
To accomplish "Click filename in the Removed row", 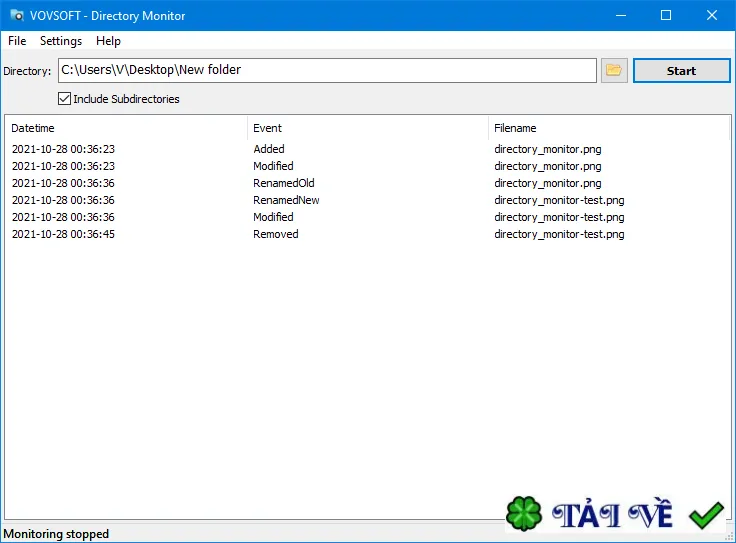I will (559, 234).
